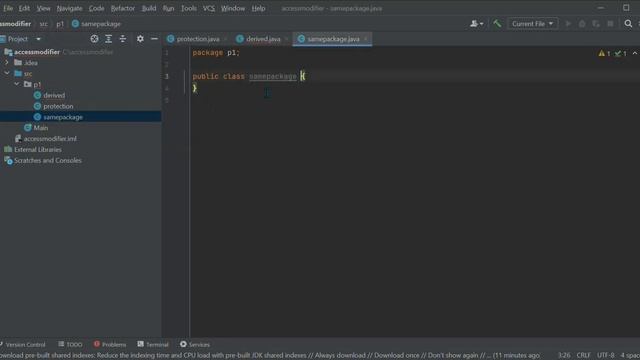
Task: Open the Window menu
Action: (233, 8)
